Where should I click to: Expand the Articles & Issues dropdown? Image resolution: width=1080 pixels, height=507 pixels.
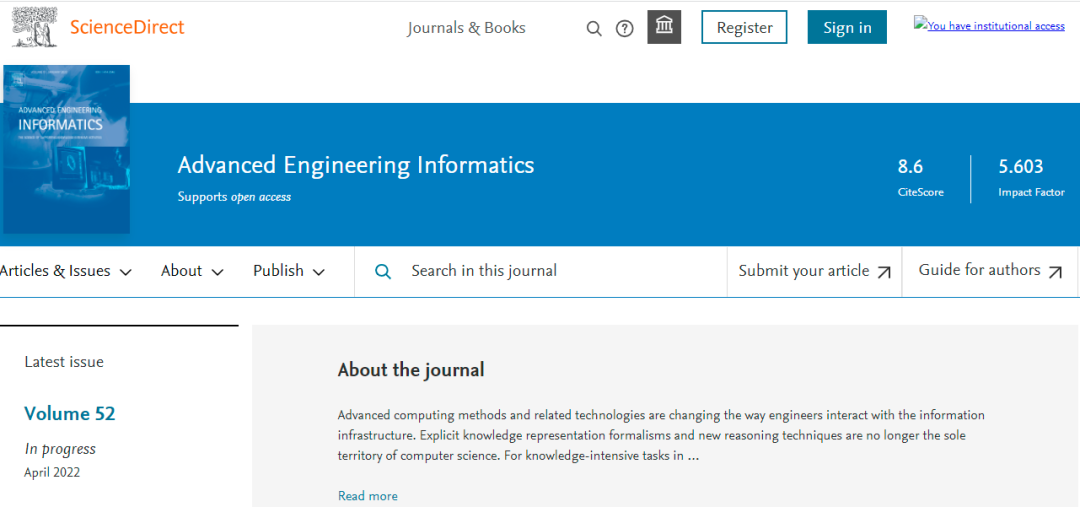click(66, 271)
